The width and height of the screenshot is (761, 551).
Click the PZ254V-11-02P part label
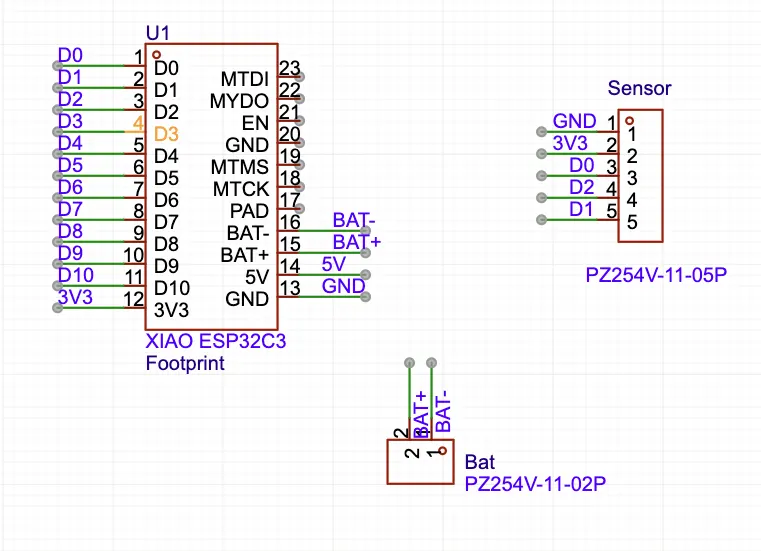[535, 484]
